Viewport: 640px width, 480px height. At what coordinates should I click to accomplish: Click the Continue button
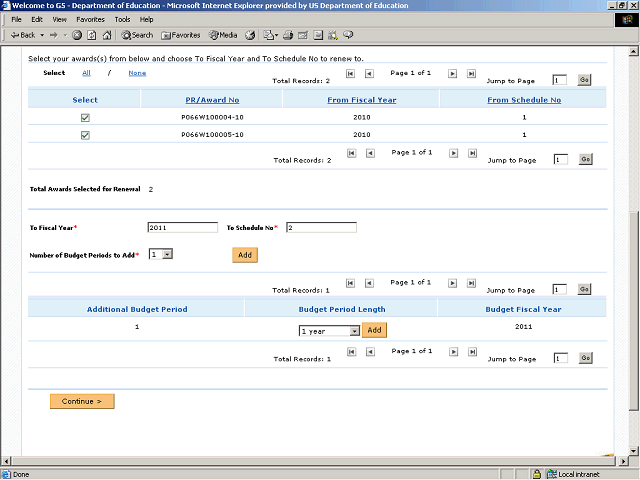pyautogui.click(x=82, y=401)
